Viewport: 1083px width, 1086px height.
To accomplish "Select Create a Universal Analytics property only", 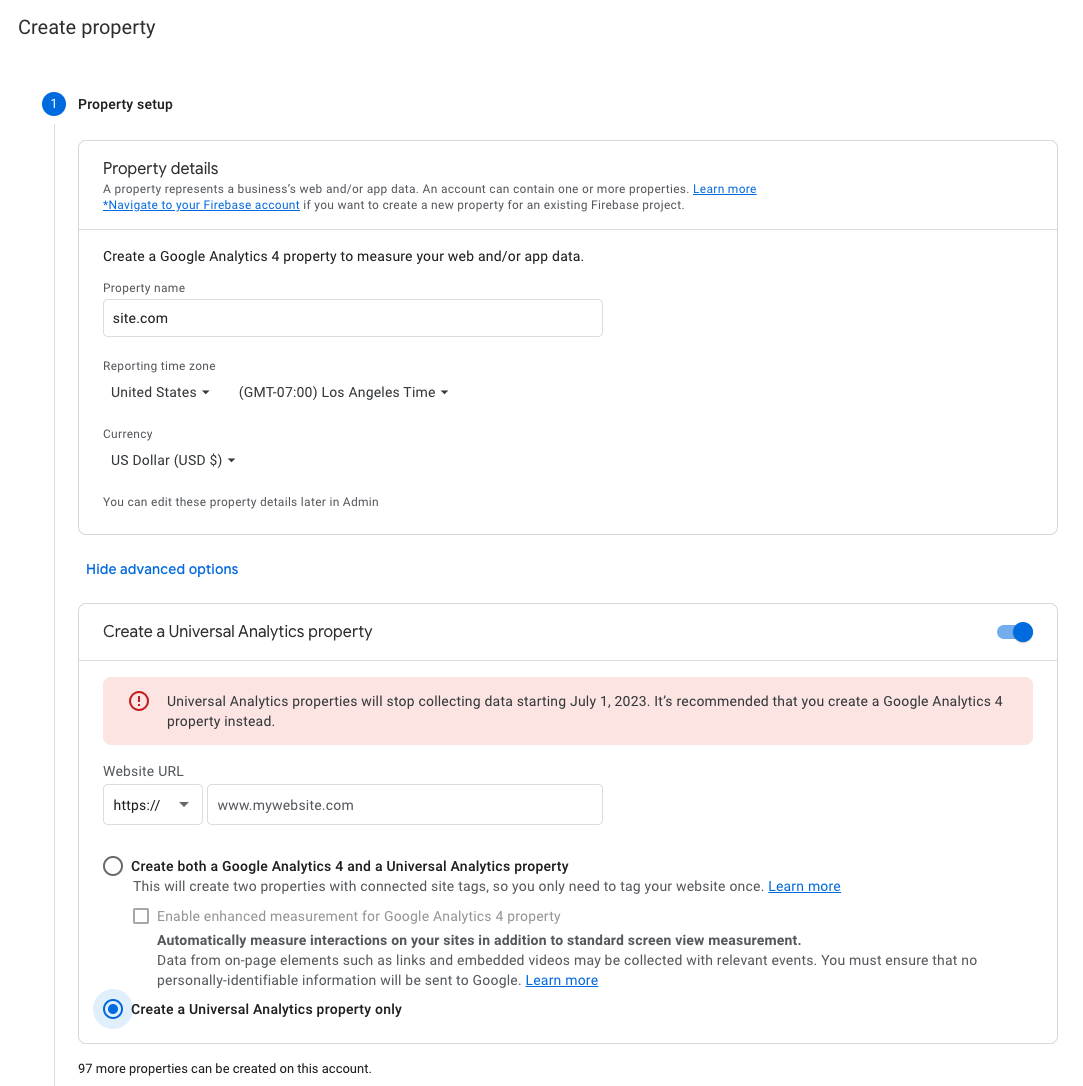I will (x=112, y=1009).
